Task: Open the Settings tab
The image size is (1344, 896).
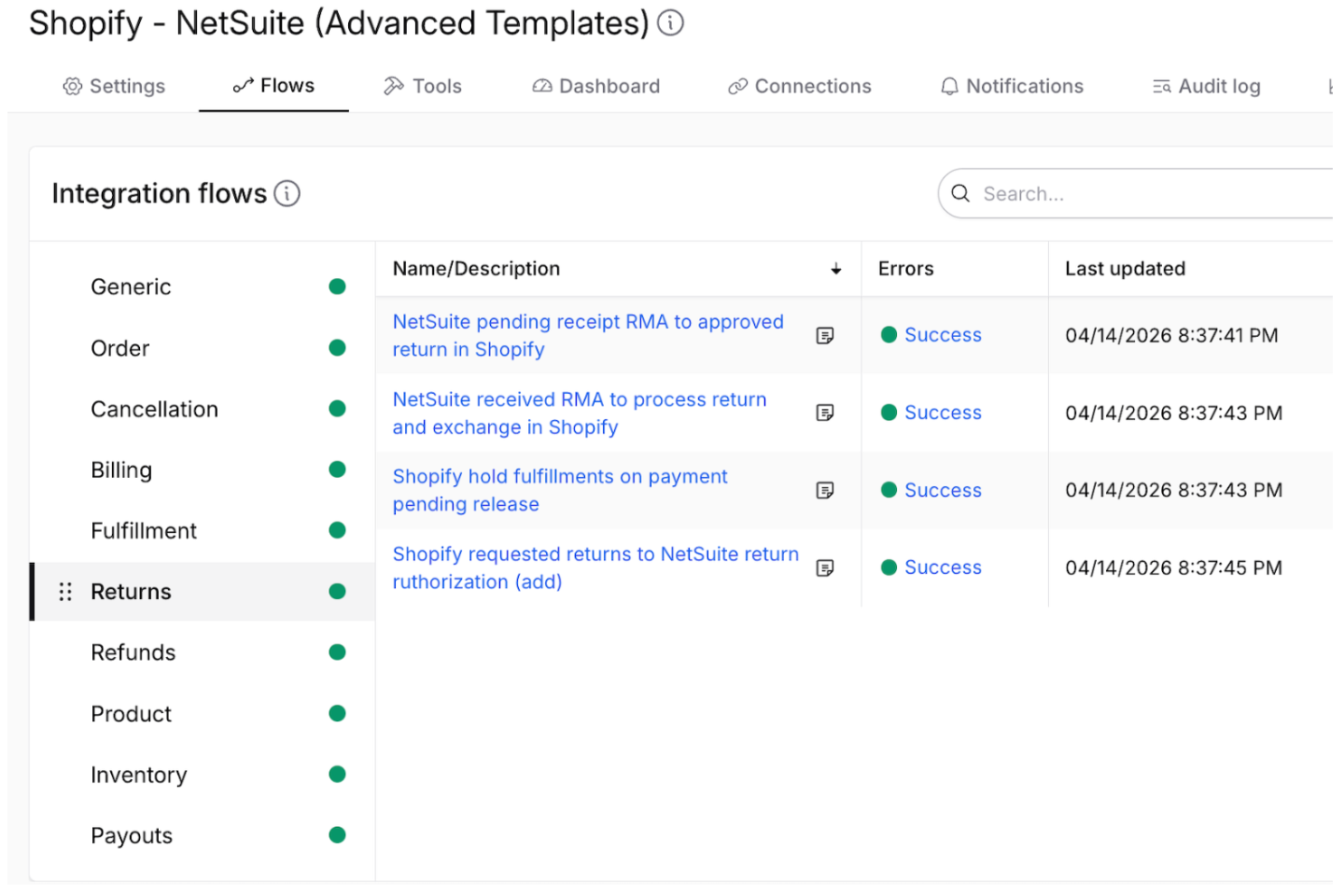Action: pos(114,86)
